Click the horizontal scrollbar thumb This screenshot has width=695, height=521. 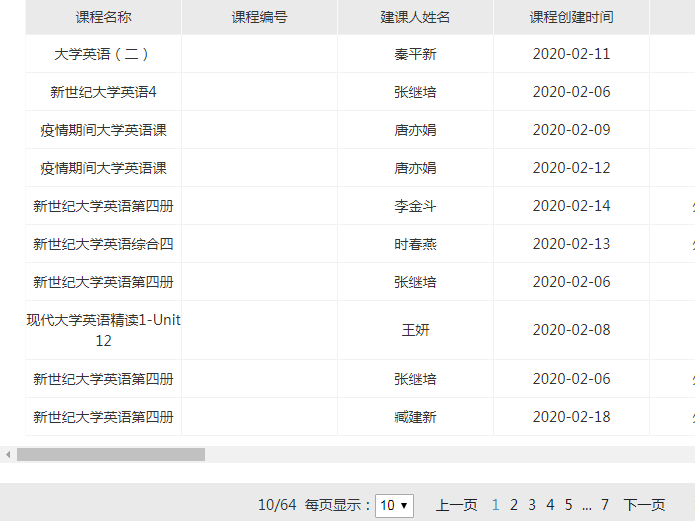click(x=110, y=454)
